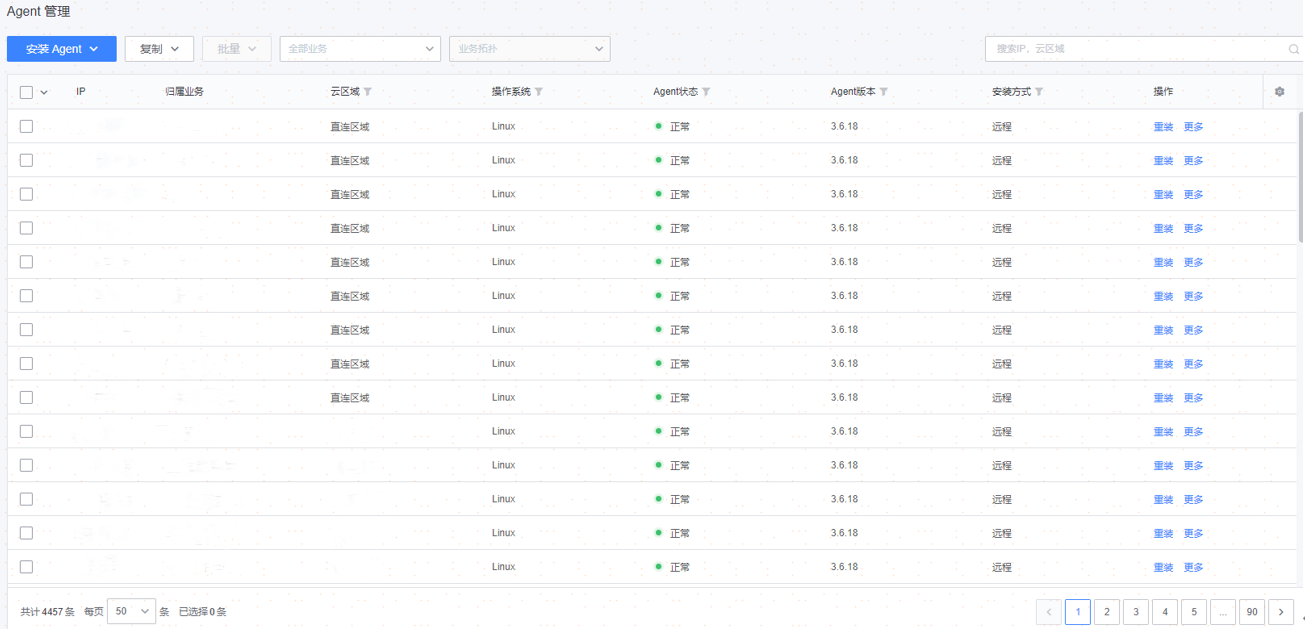The width and height of the screenshot is (1305, 632).
Task: Change page size from 50 dropdown
Action: pyautogui.click(x=132, y=611)
